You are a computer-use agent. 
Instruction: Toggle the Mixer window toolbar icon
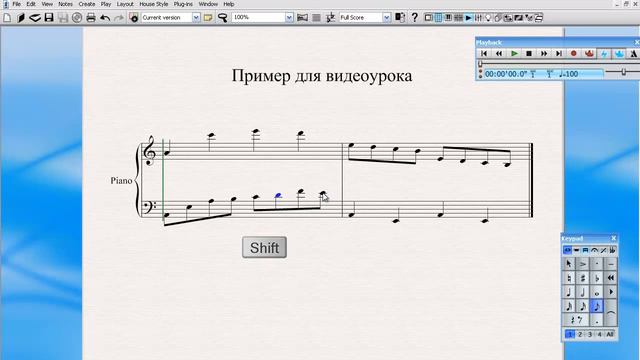point(478,18)
